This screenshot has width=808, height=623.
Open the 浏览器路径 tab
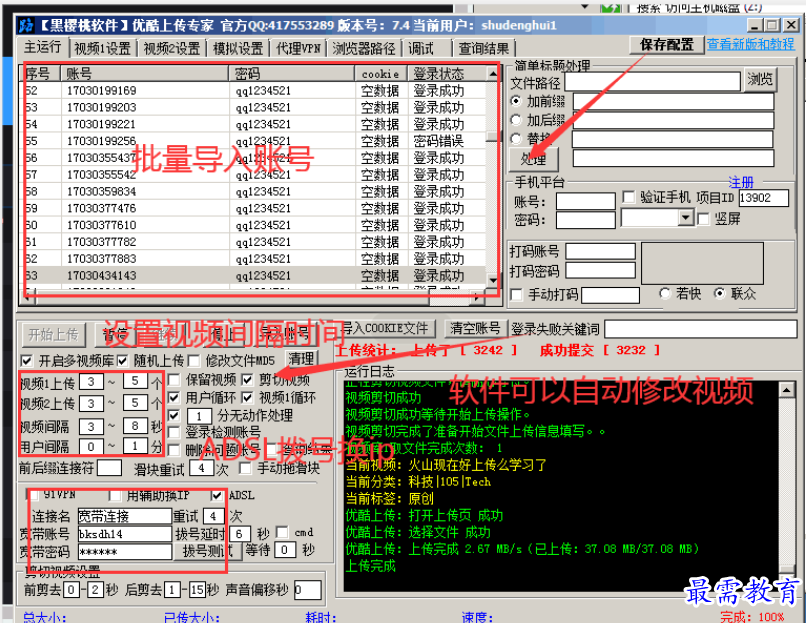click(364, 48)
